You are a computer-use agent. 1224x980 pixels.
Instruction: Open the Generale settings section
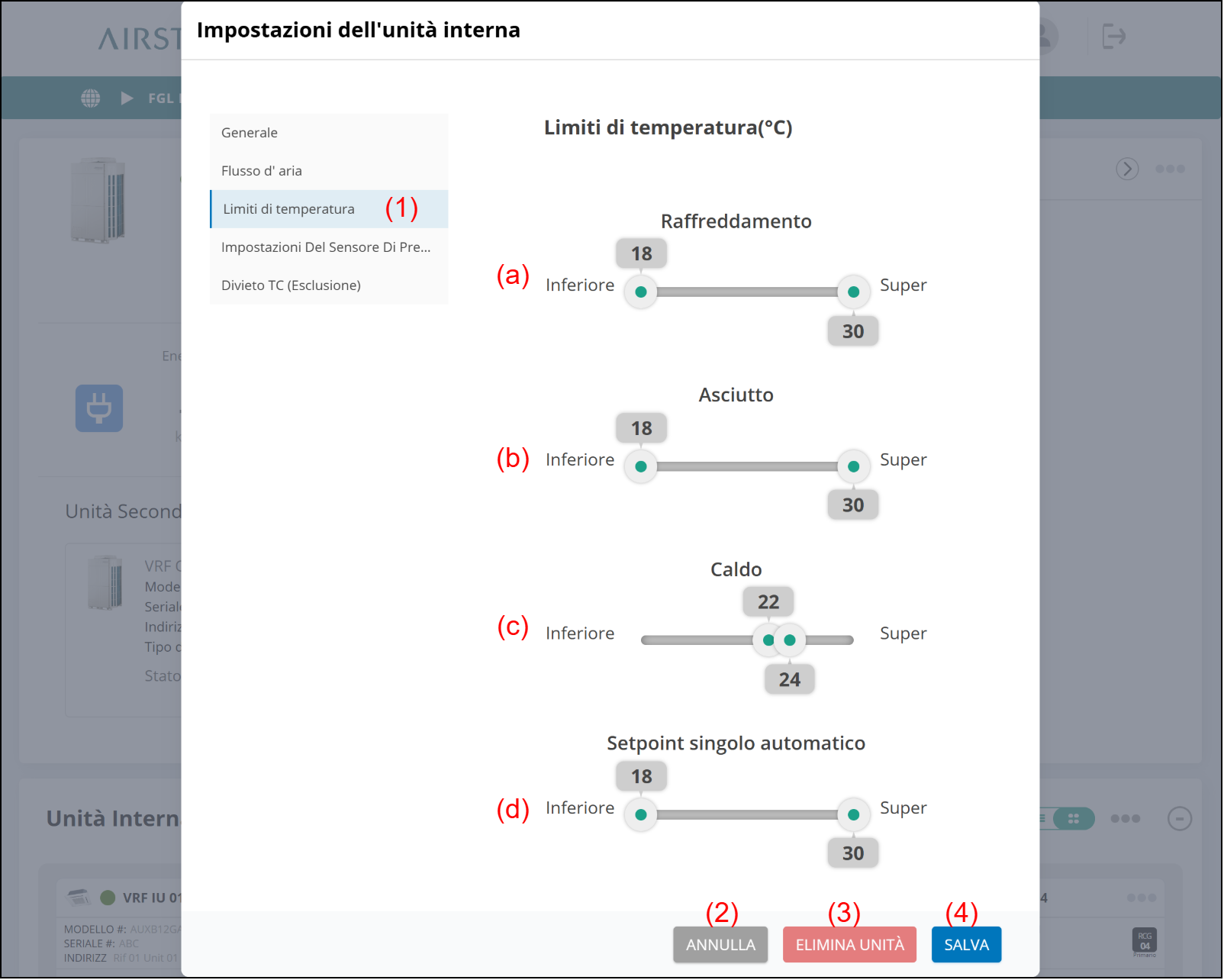point(250,133)
